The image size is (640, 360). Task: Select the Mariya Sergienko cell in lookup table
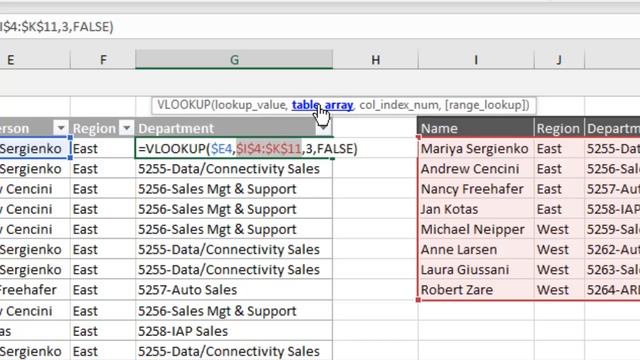tap(476, 149)
